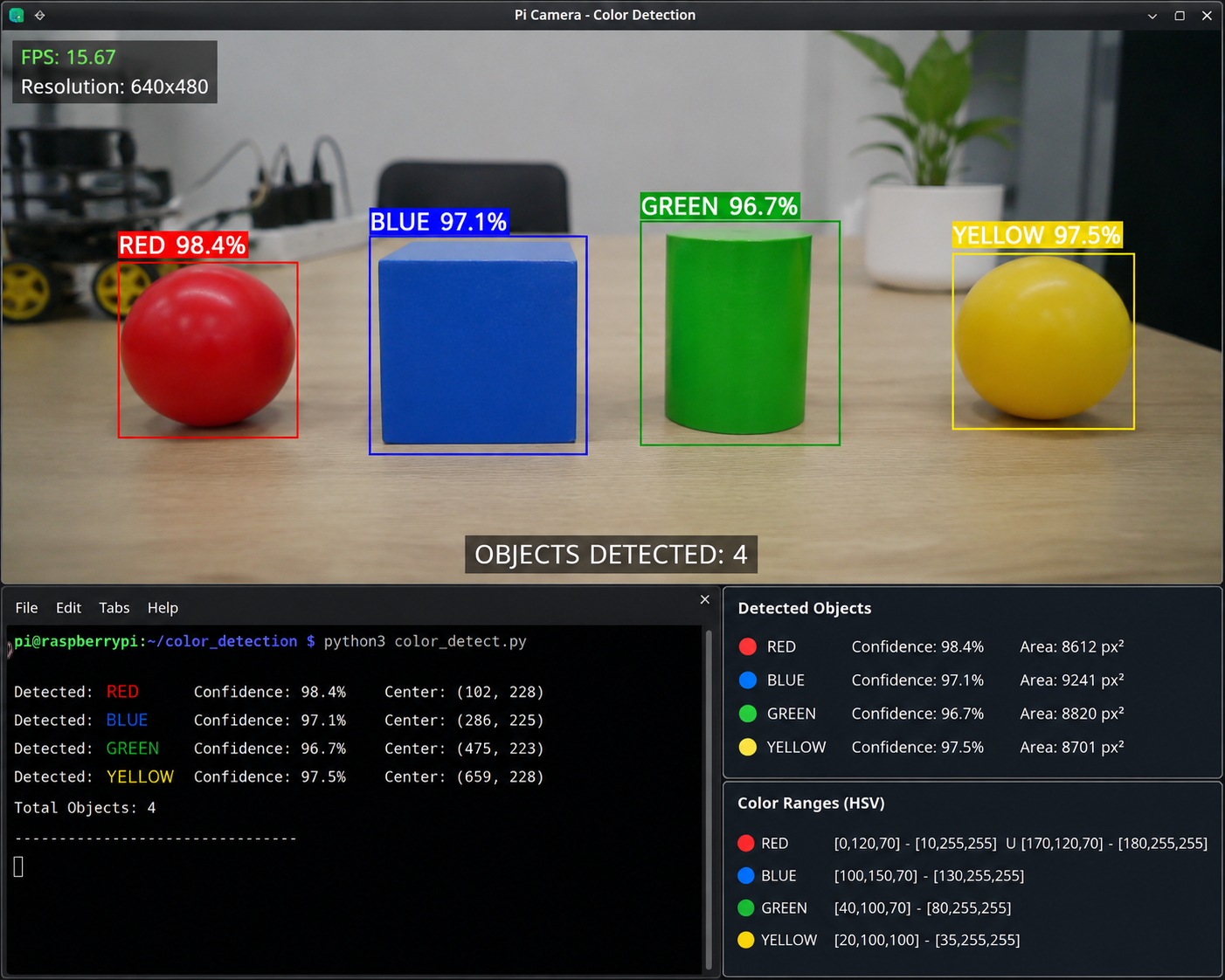Open the File menu in terminal

(x=26, y=608)
